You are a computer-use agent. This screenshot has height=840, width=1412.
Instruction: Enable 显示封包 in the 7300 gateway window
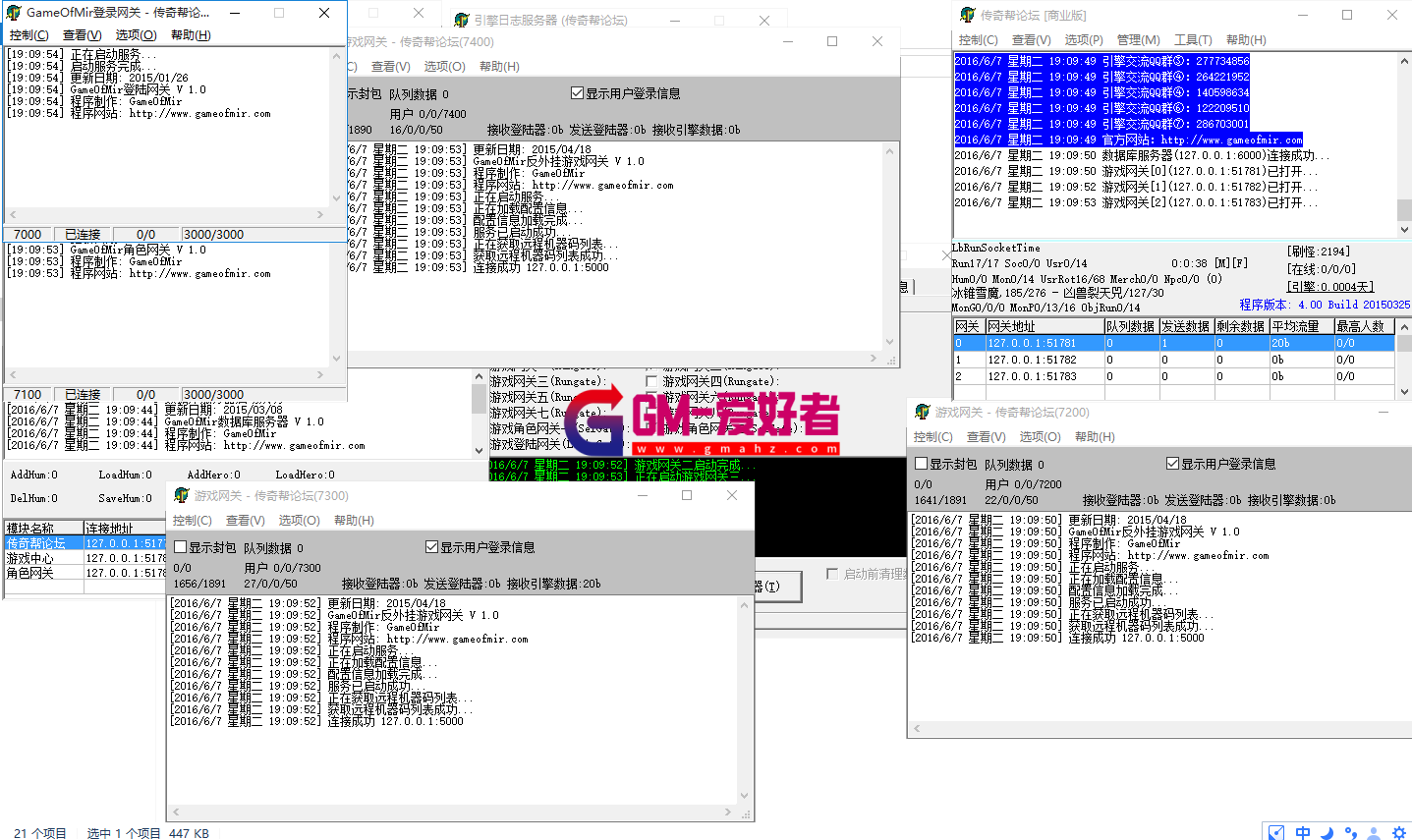coord(181,547)
